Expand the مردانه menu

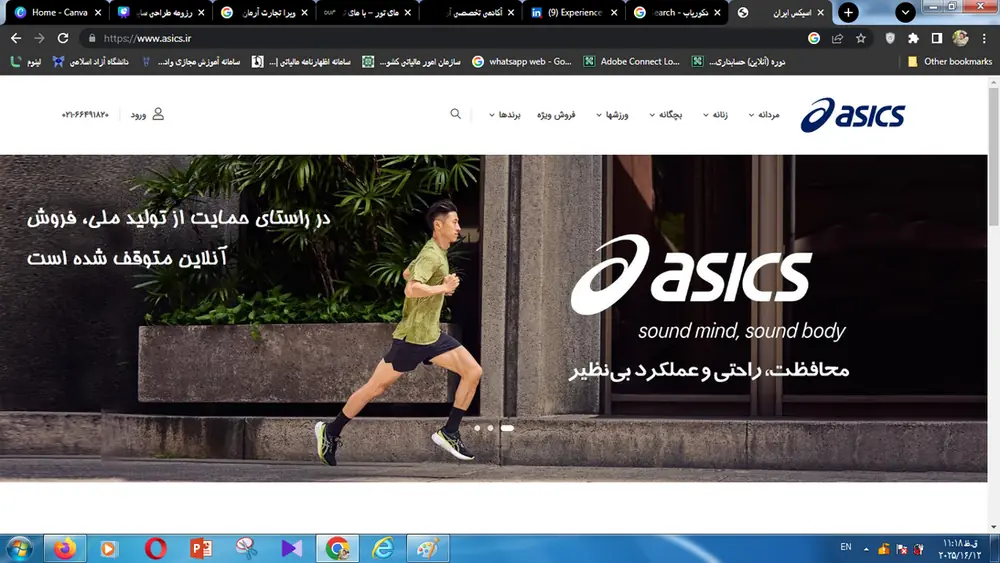[764, 114]
